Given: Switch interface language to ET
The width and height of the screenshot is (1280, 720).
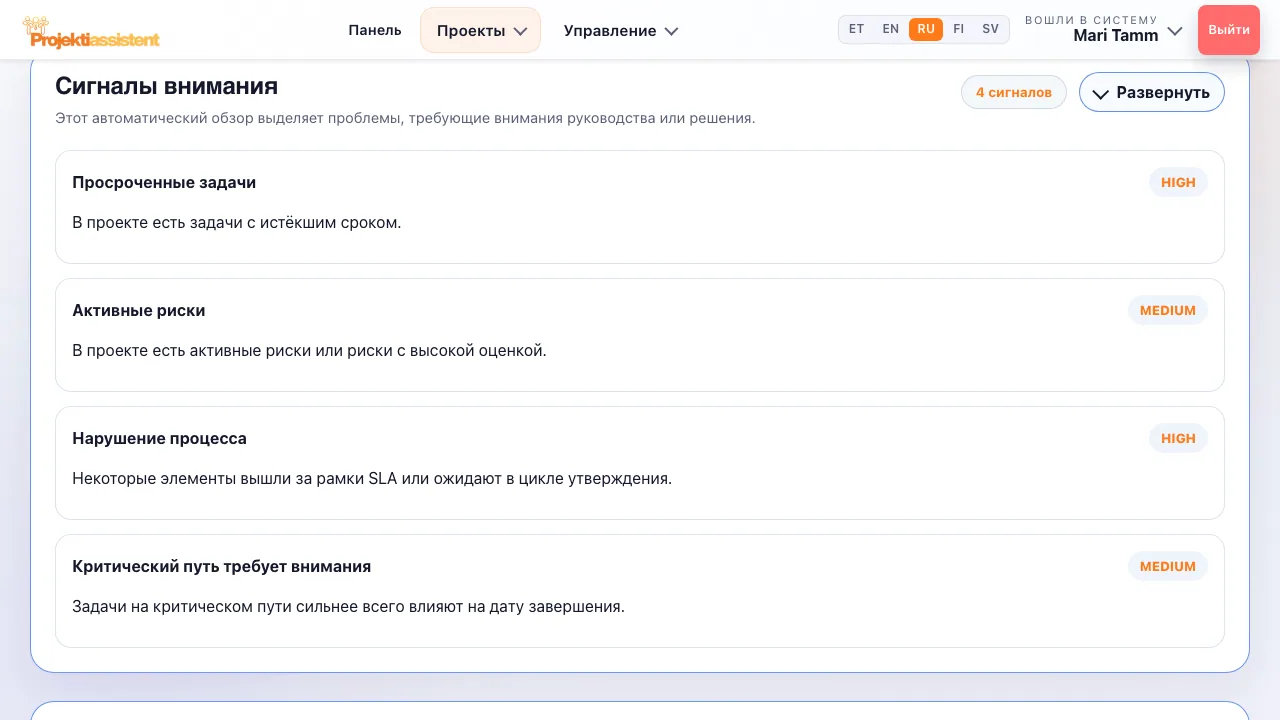Looking at the screenshot, I should (857, 29).
